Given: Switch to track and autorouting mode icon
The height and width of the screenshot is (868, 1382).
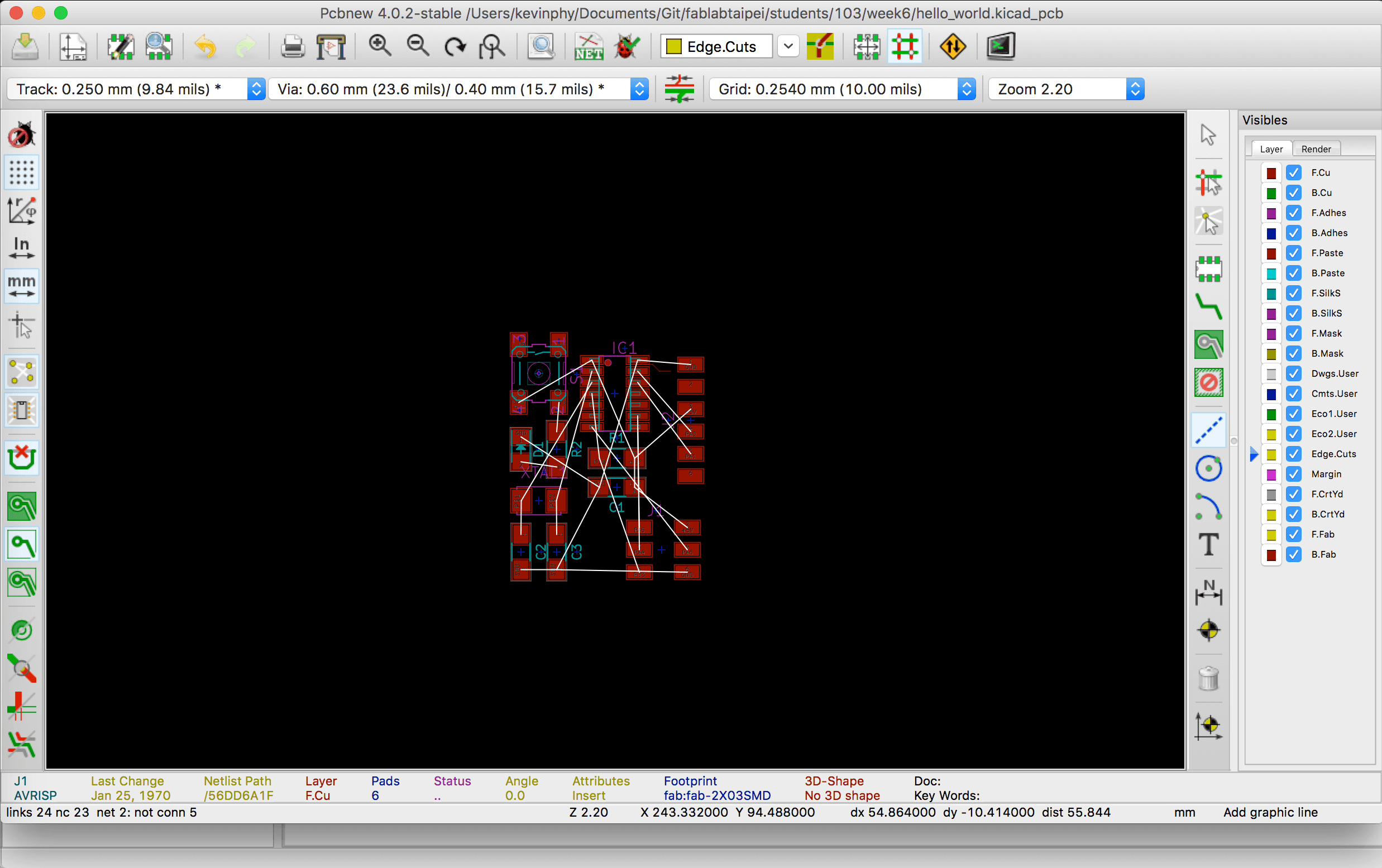Looking at the screenshot, I should 905,46.
